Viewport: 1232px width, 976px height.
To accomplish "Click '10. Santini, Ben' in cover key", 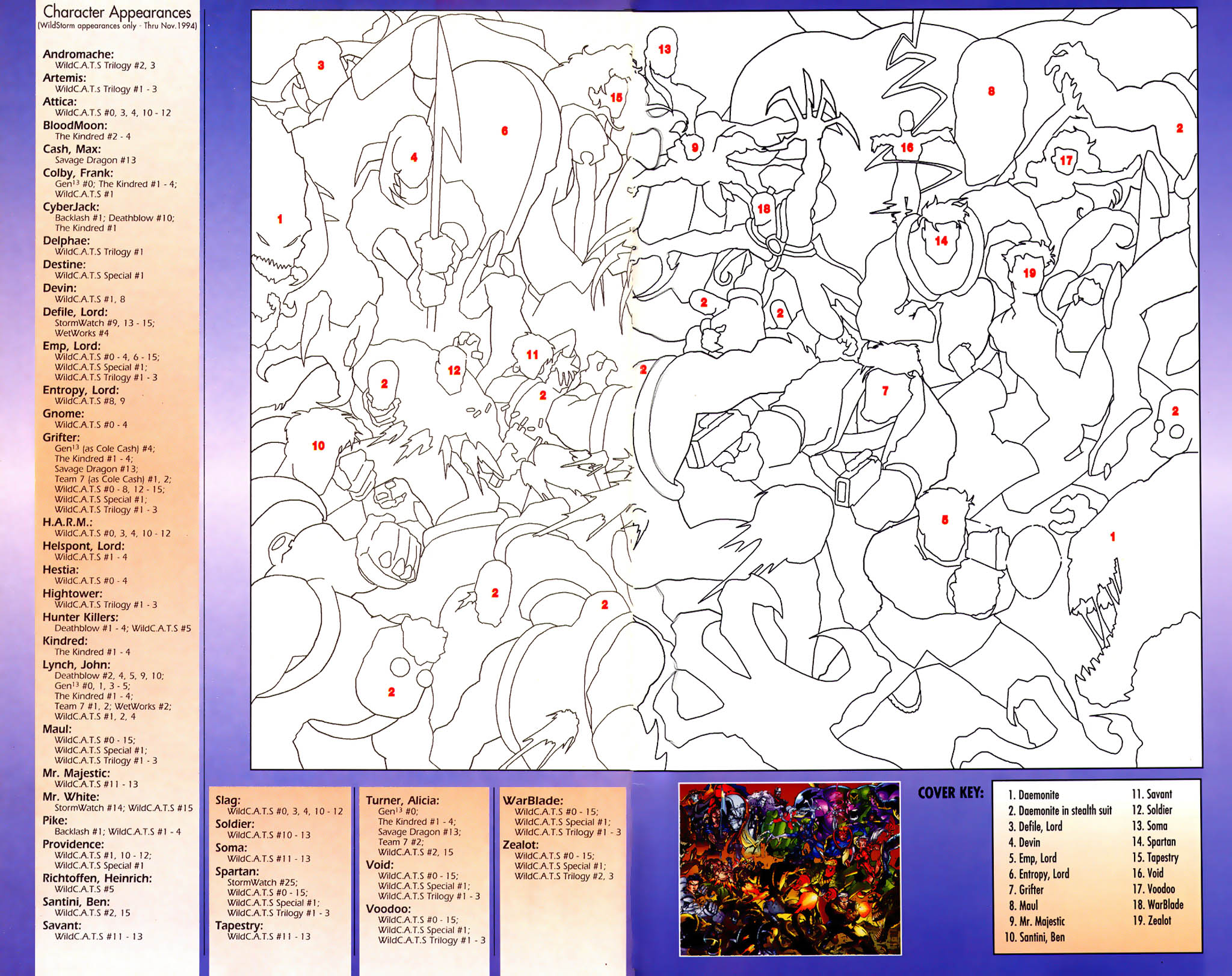I will [x=1035, y=937].
